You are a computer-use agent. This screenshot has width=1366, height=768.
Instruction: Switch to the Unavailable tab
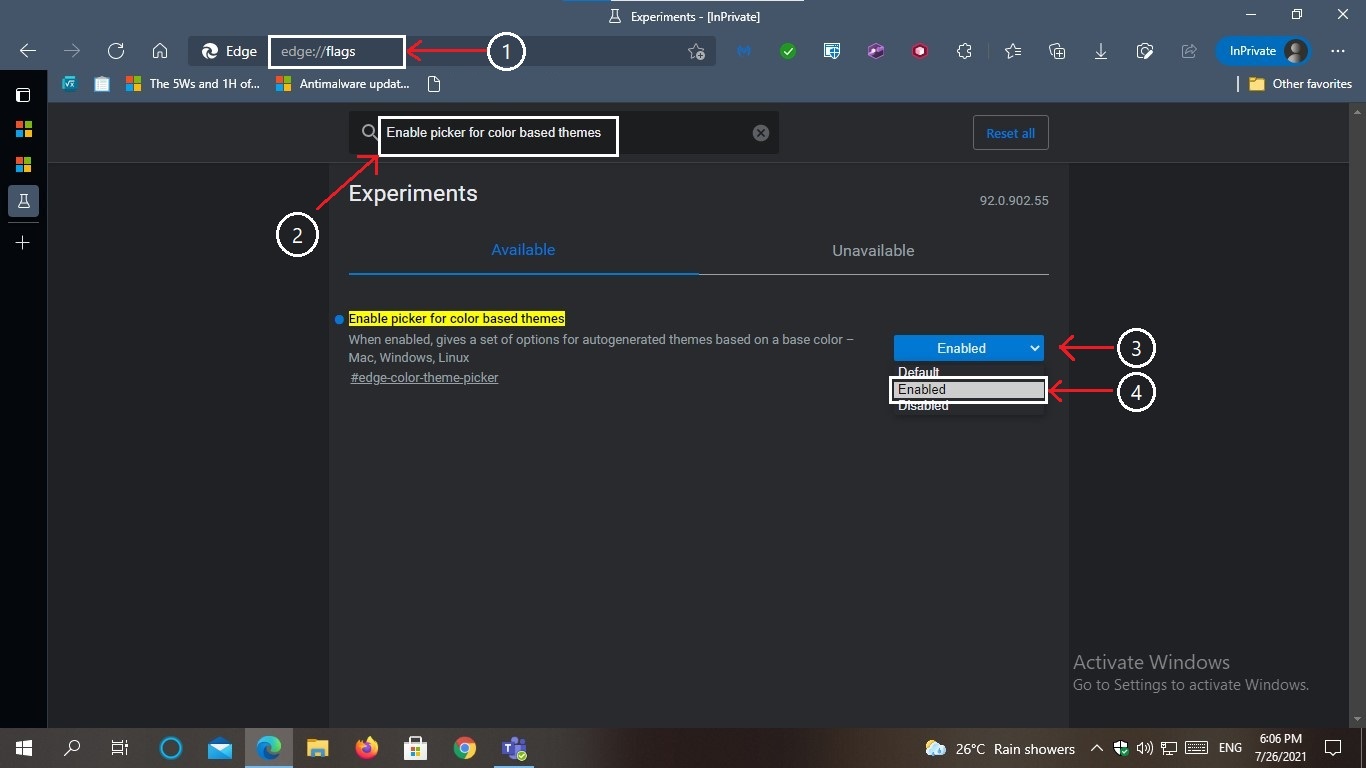point(873,250)
